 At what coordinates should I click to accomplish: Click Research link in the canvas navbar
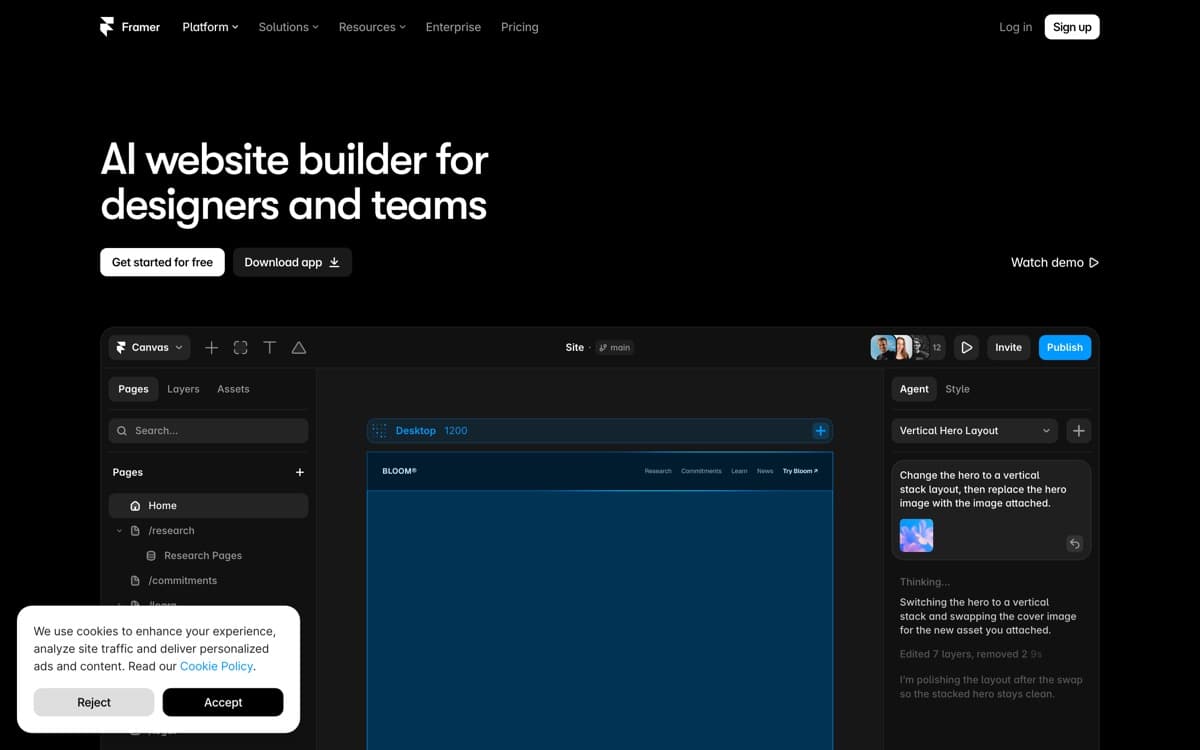[x=658, y=471]
